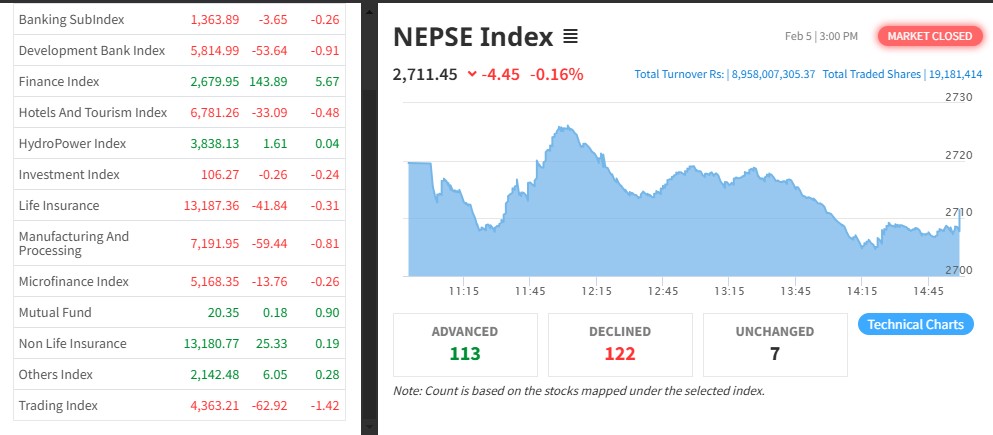Click the DECLINED 122 stocks card
Viewport: 993px width, 435px height.
619,343
